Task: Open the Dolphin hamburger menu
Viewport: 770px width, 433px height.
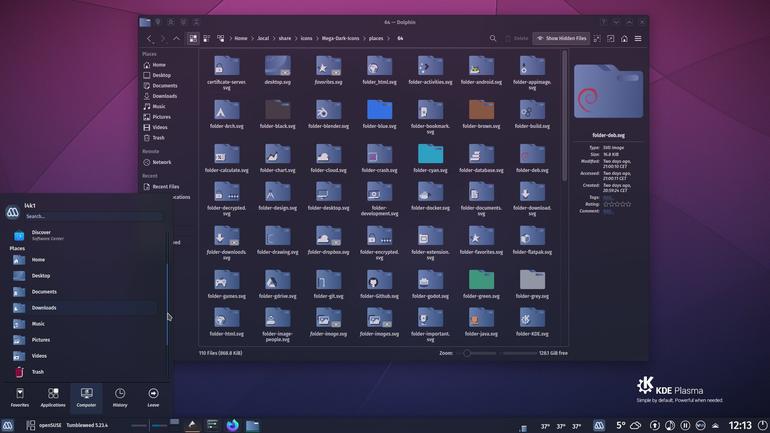Action: [638, 38]
